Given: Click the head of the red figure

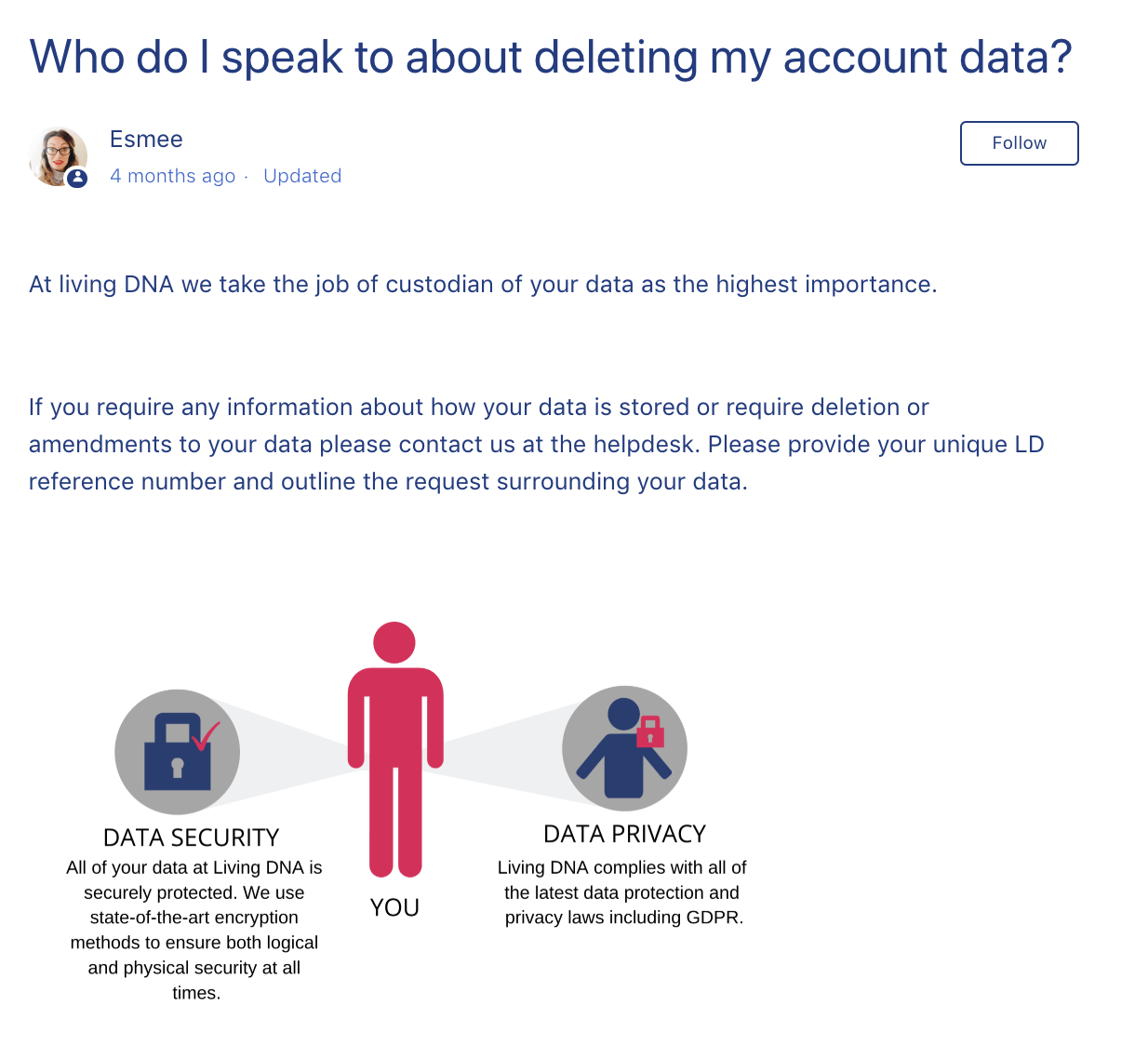Looking at the screenshot, I should point(394,643).
